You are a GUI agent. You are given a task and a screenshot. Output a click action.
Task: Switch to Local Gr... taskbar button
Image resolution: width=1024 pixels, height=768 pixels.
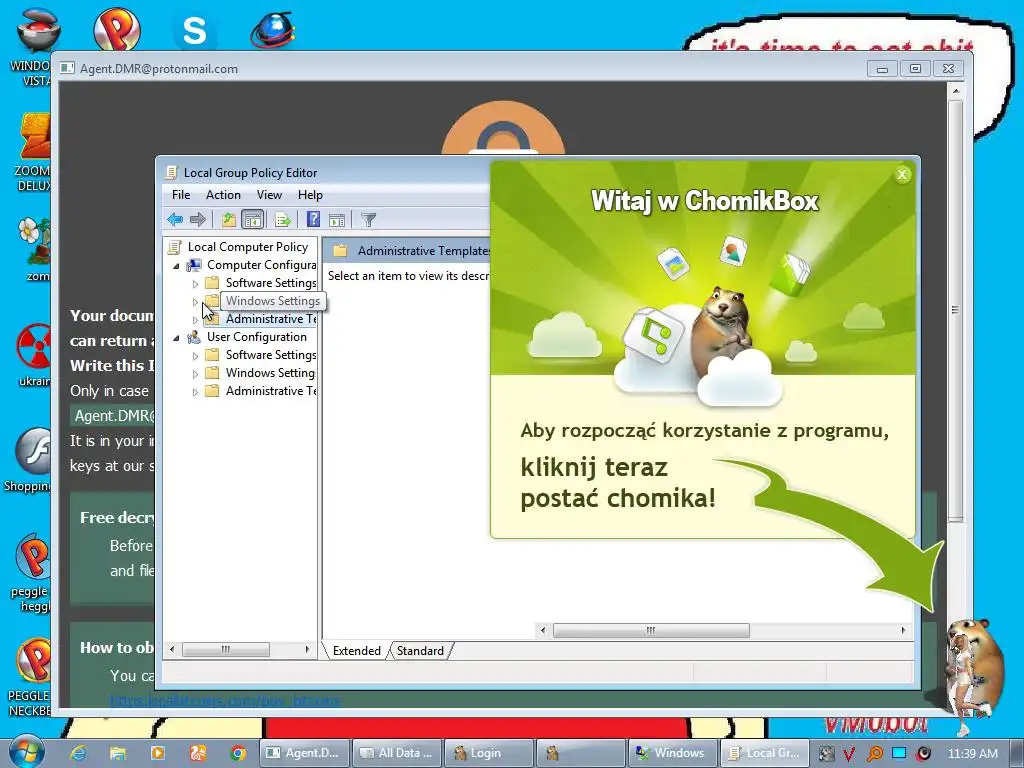pos(764,753)
